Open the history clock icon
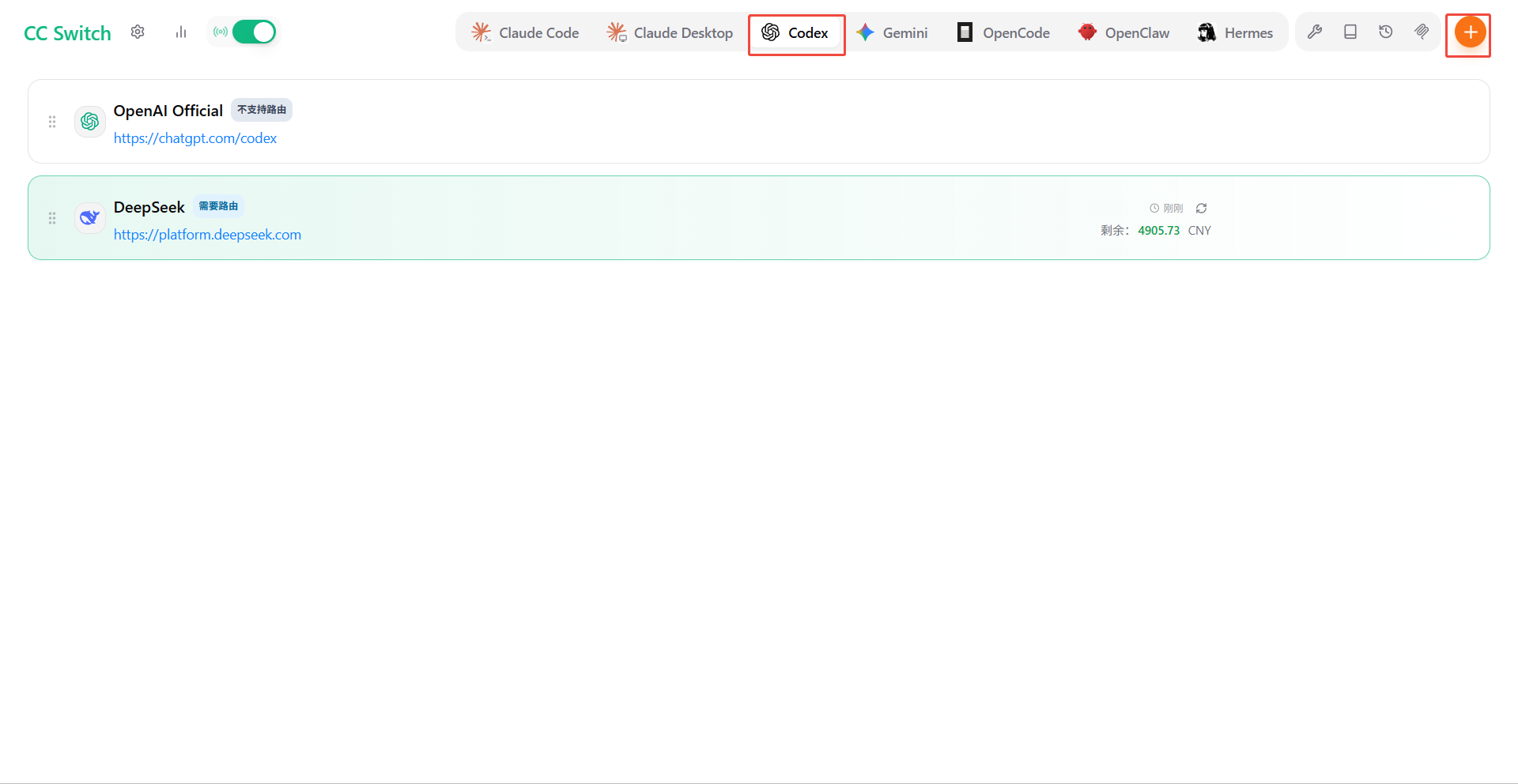Viewport: 1518px width, 784px height. (x=1386, y=32)
